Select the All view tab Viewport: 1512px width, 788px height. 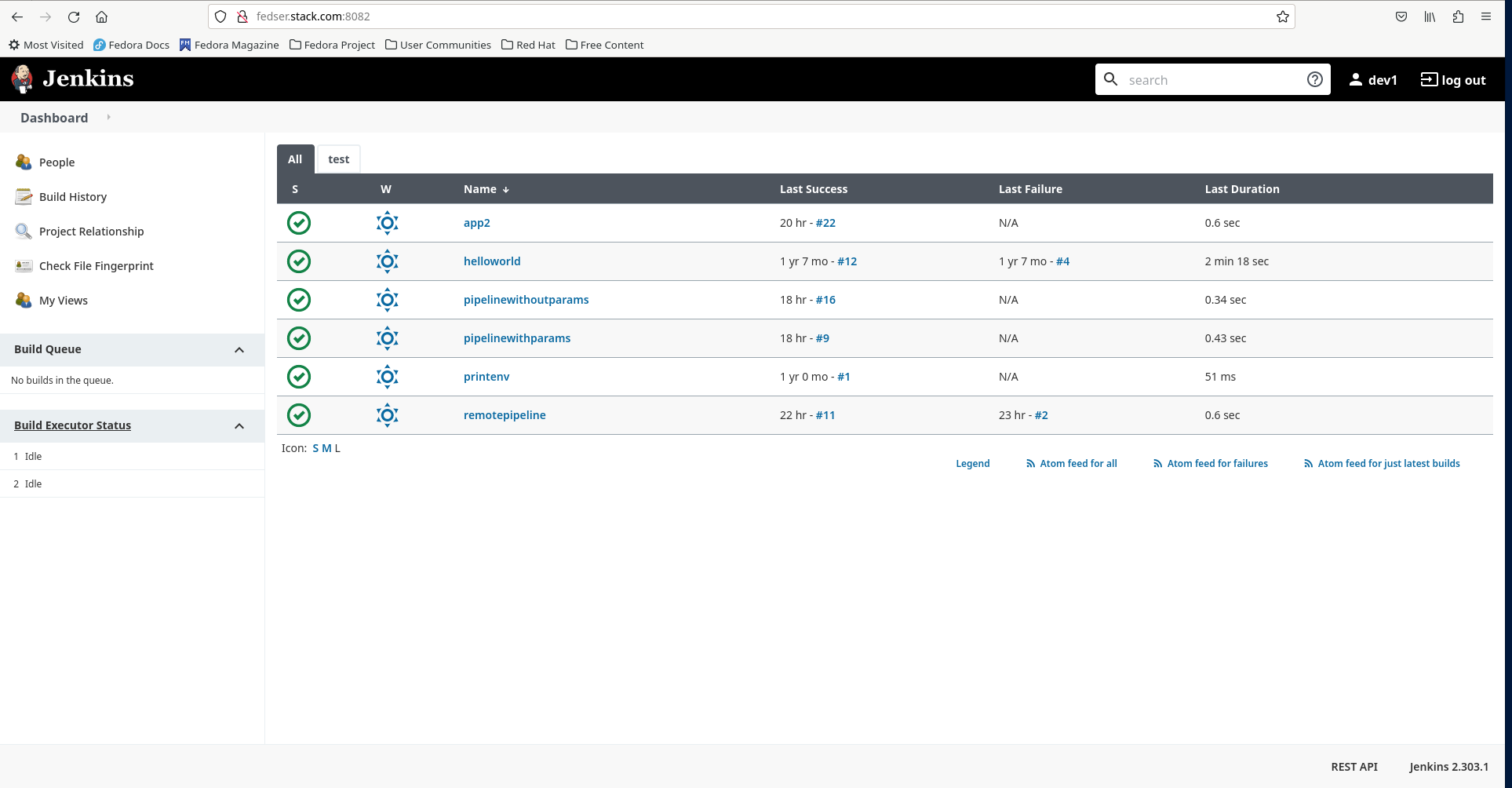coord(295,159)
